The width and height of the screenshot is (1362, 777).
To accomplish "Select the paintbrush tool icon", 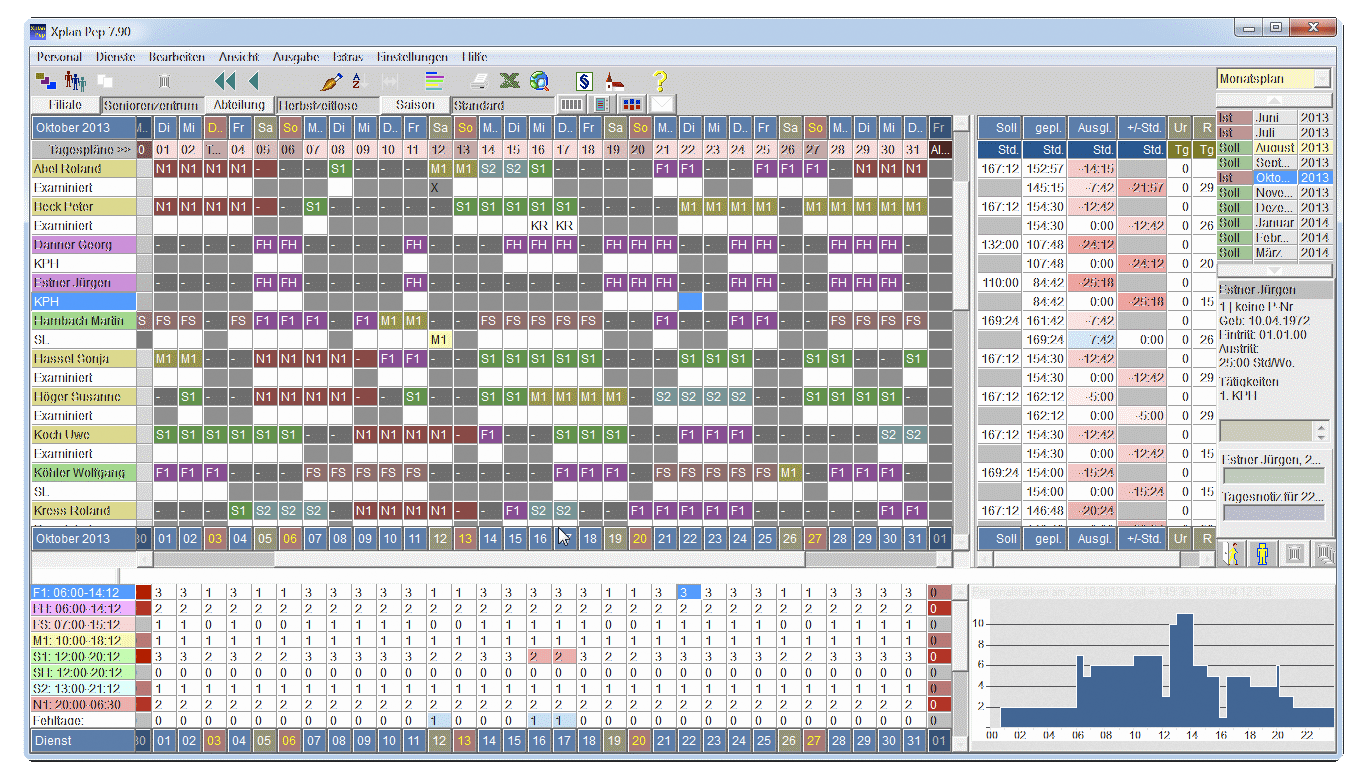I will point(331,81).
